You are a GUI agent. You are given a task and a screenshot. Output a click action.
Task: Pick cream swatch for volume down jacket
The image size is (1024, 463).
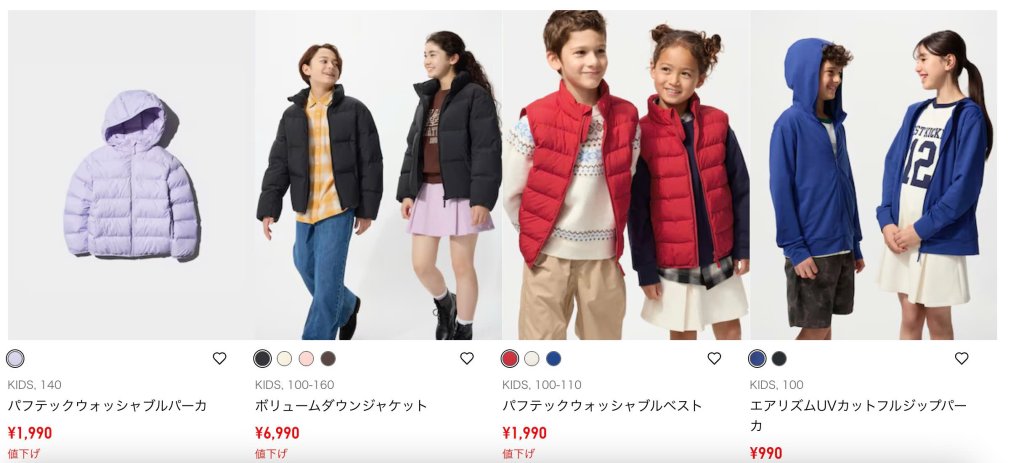click(284, 359)
